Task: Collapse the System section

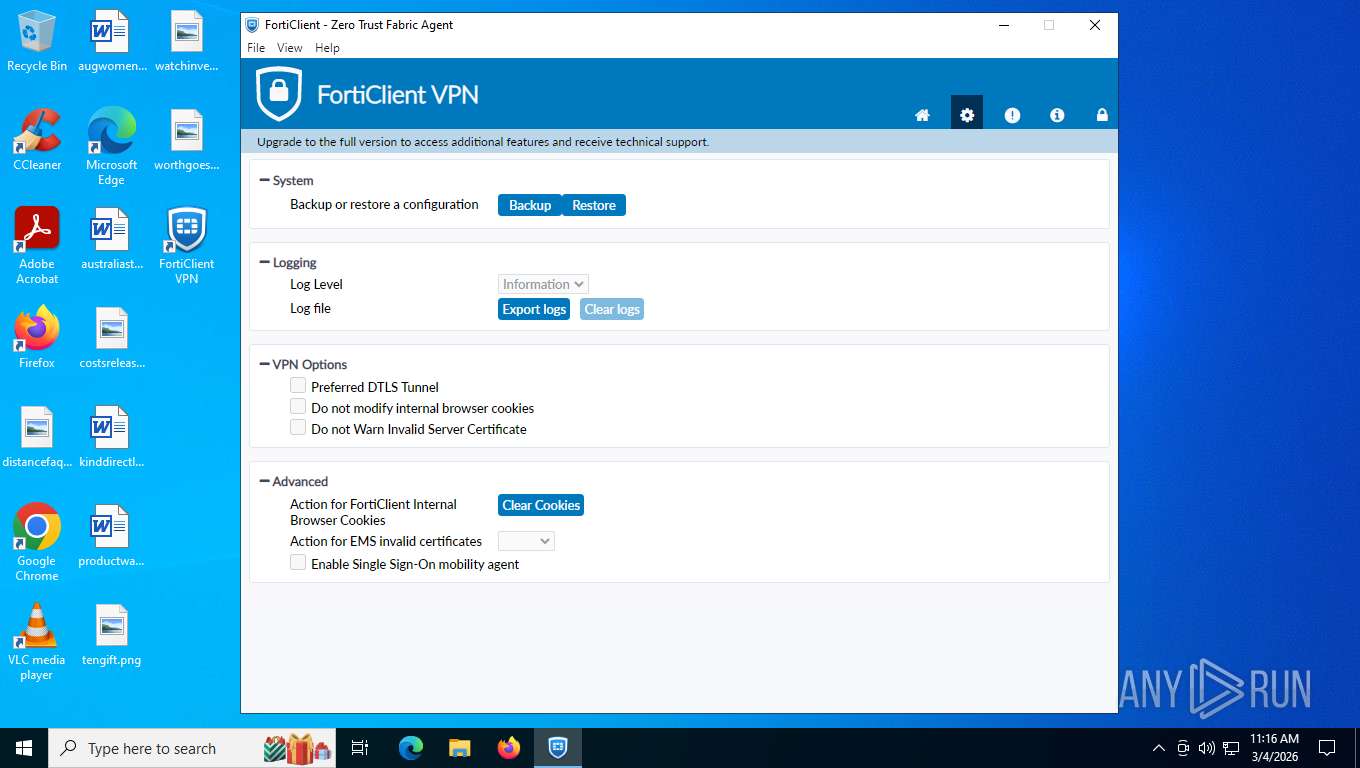Action: [x=265, y=180]
